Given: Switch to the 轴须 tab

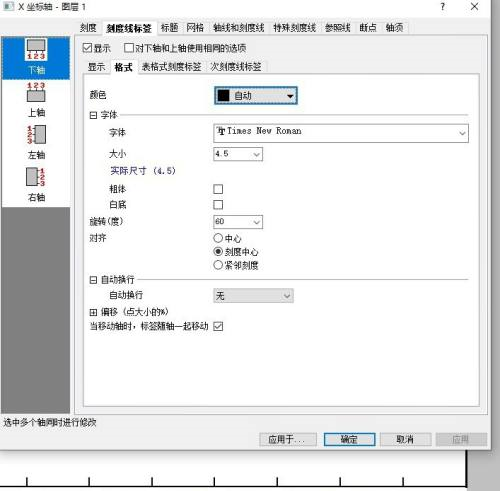Looking at the screenshot, I should (x=395, y=28).
